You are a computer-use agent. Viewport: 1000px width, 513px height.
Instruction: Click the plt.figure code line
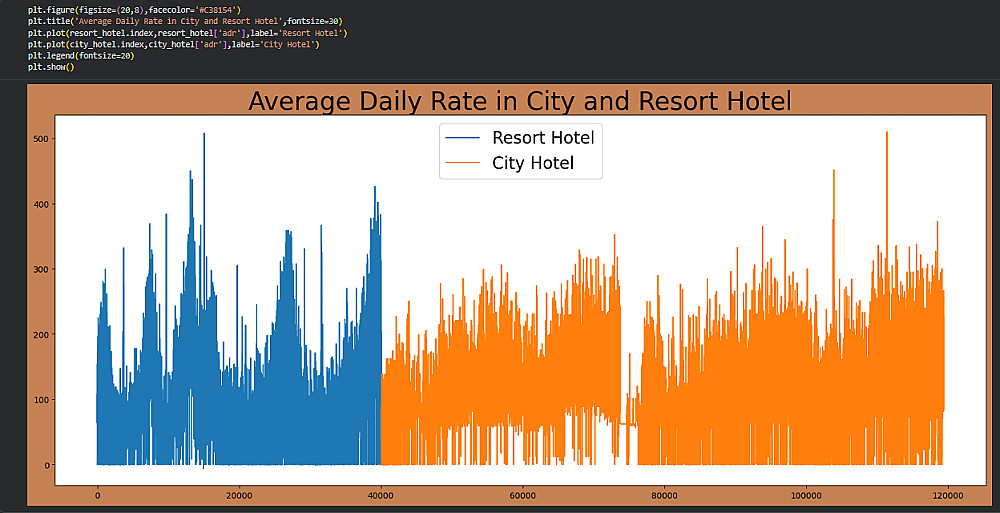135,10
